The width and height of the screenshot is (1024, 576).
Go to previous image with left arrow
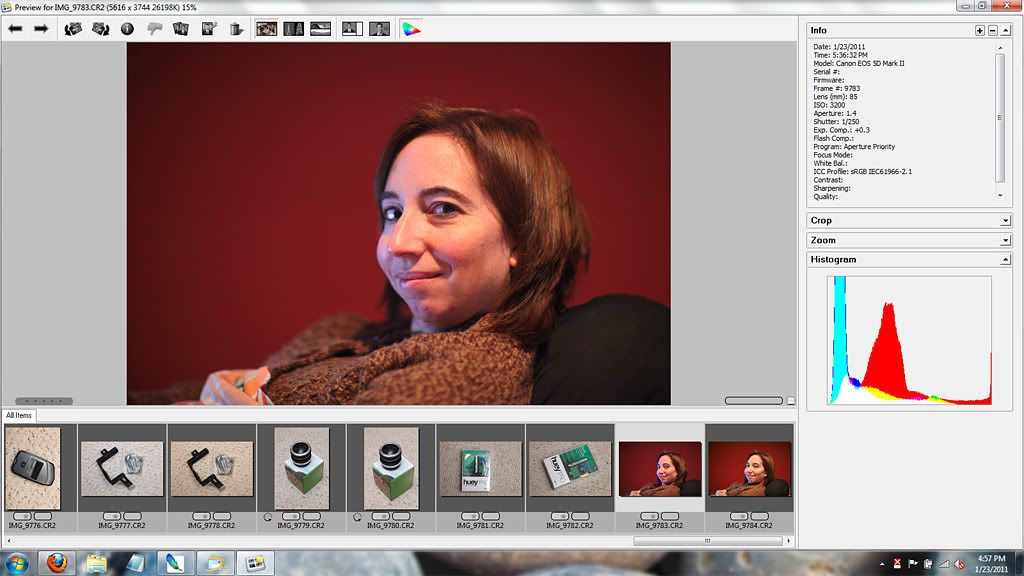click(x=15, y=29)
